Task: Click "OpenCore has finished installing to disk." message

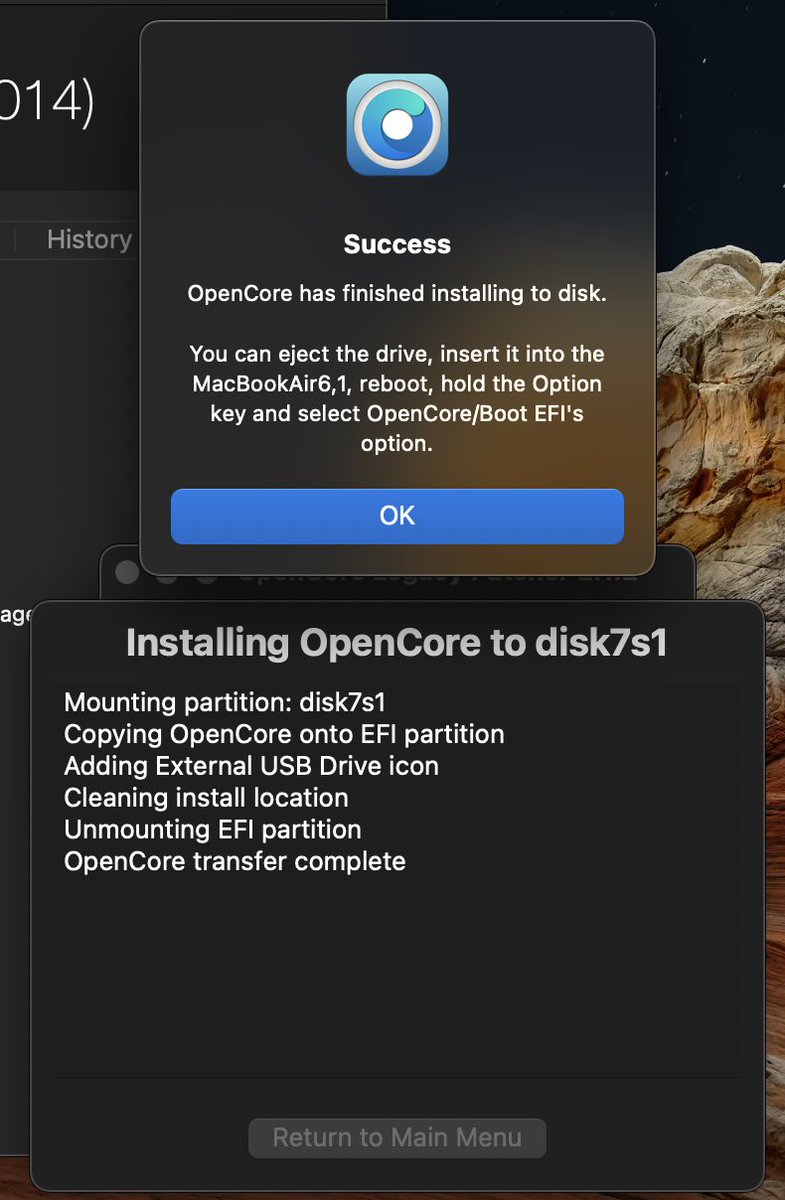Action: [x=397, y=295]
